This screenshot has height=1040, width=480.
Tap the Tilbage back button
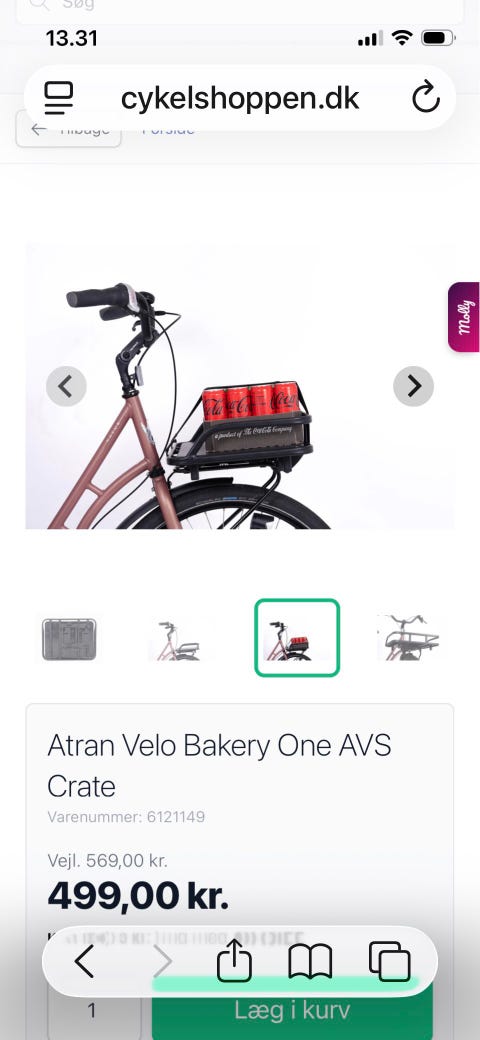coord(69,129)
